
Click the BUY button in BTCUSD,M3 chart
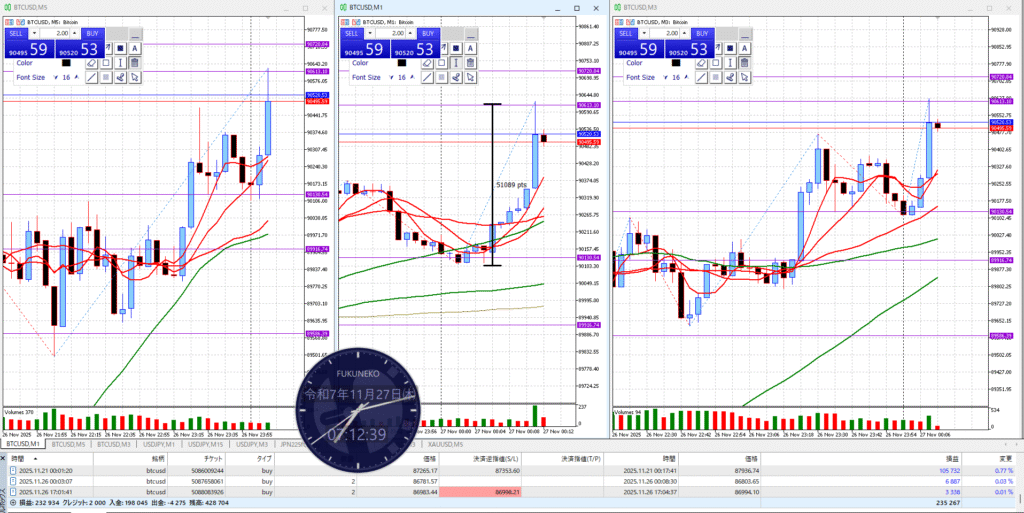[x=704, y=33]
